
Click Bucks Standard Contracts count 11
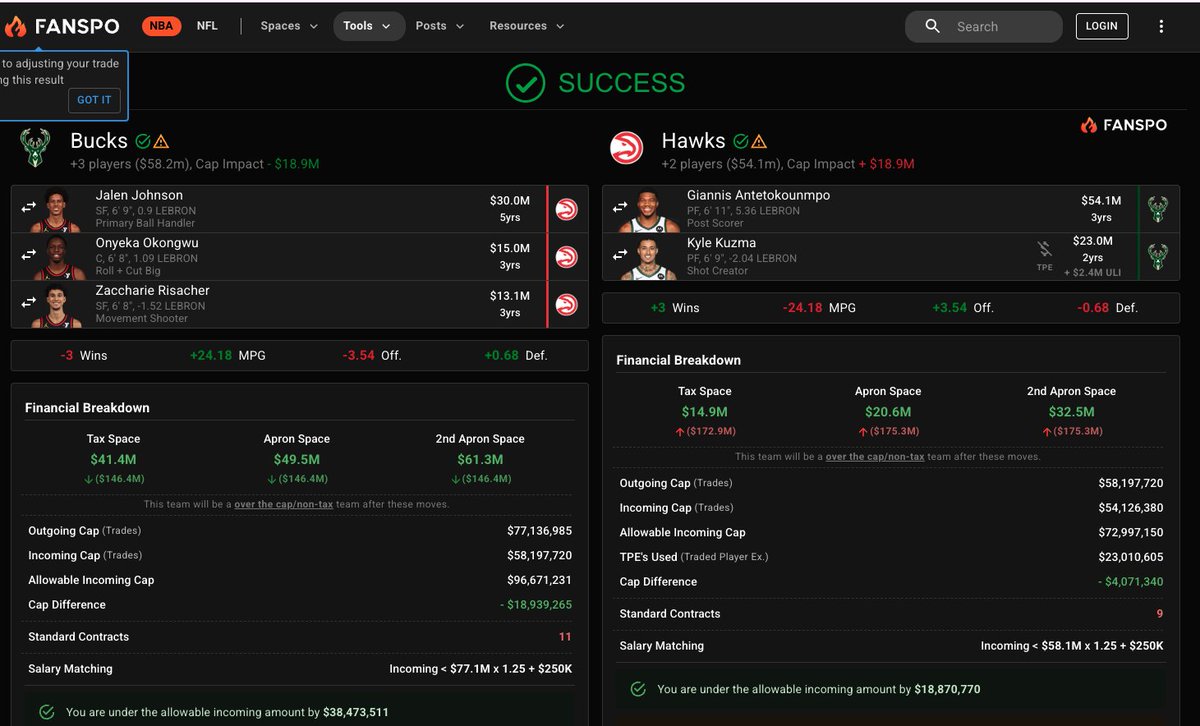pyautogui.click(x=566, y=637)
